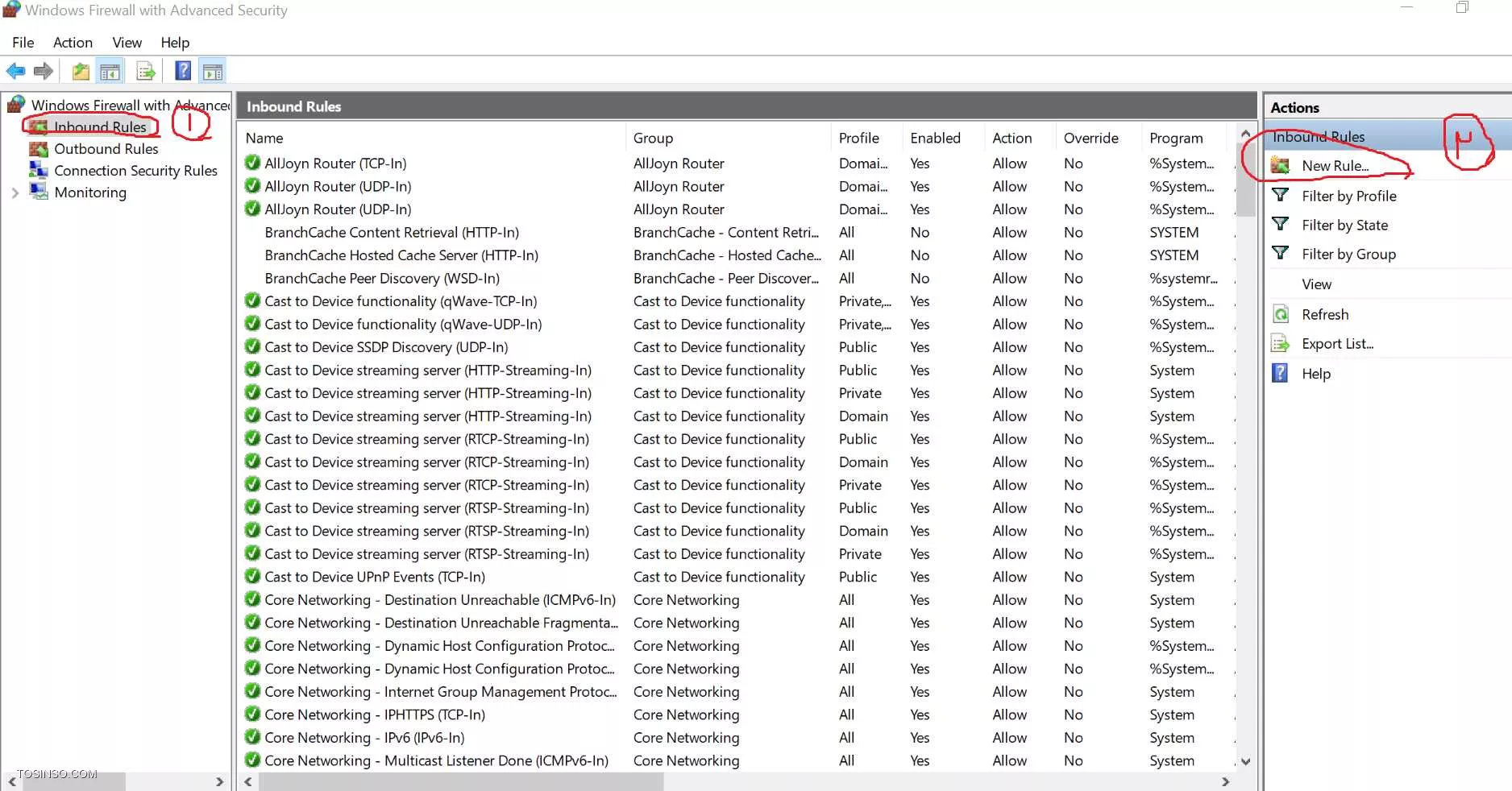
Task: Click green check icon of AllJoyn Router (TCP-In)
Action: 252,163
